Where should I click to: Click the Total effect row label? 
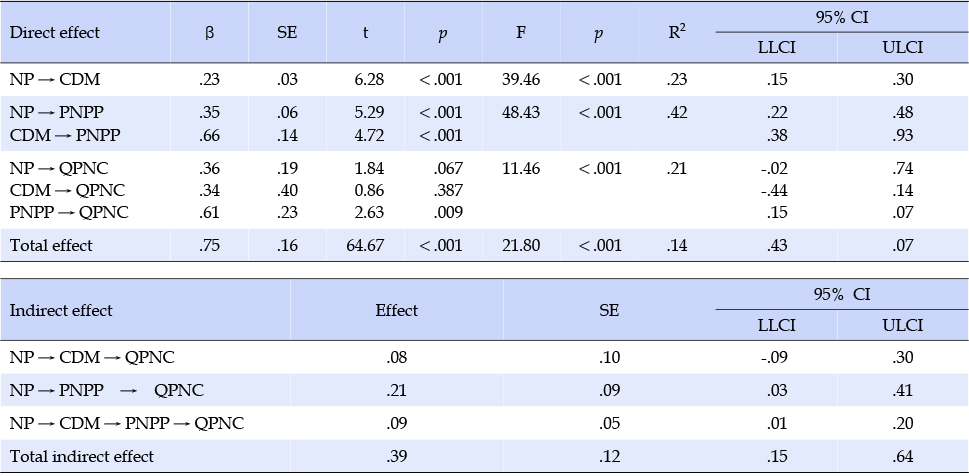click(x=51, y=245)
